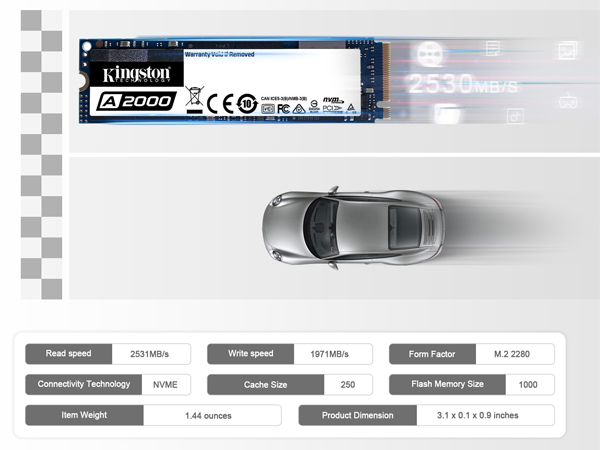Click the 2531MB/s value
The width and height of the screenshot is (600, 450).
click(x=149, y=354)
